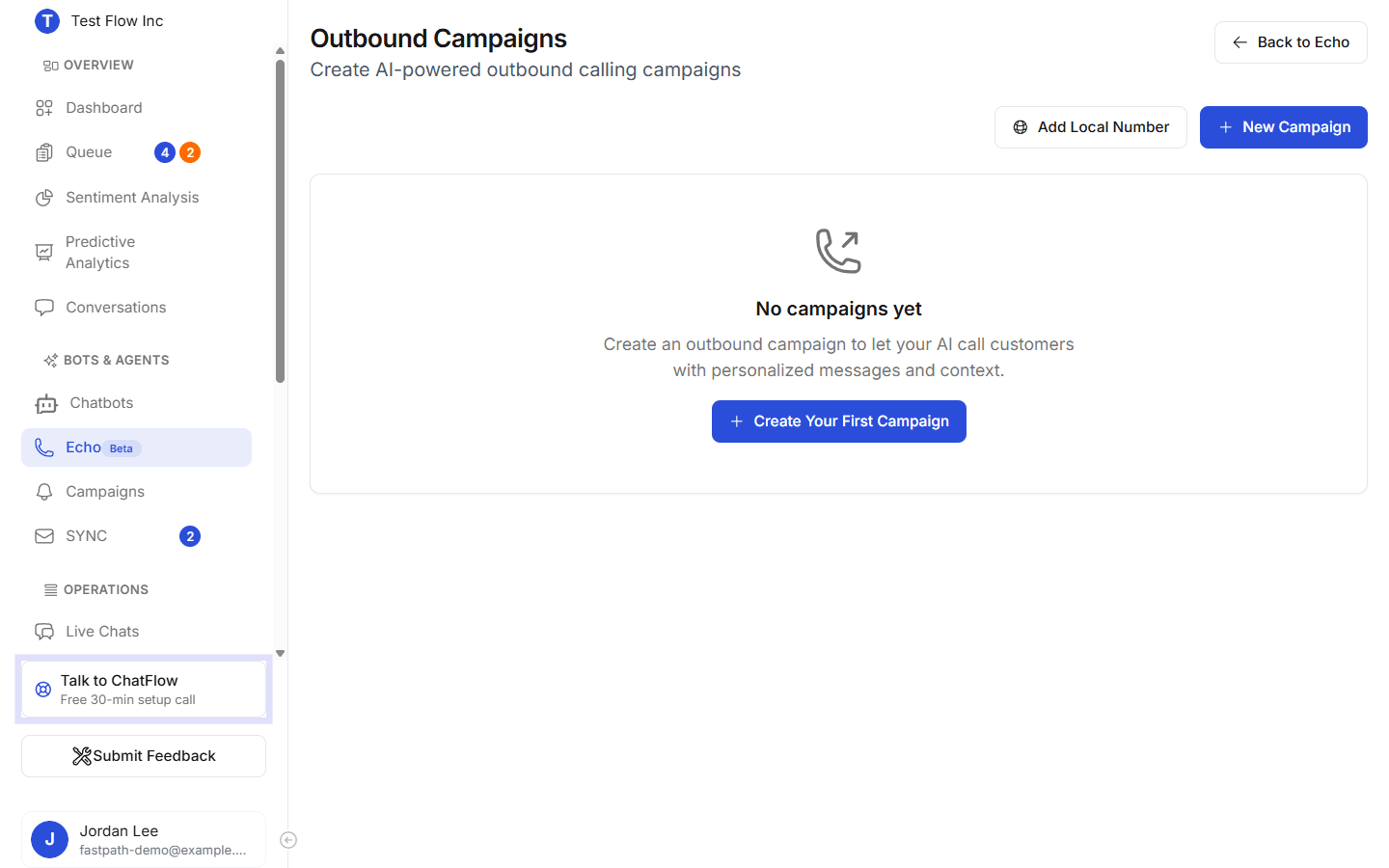Click the globe icon on Add Local Number
This screenshot has height=868, width=1389.
coord(1021,127)
